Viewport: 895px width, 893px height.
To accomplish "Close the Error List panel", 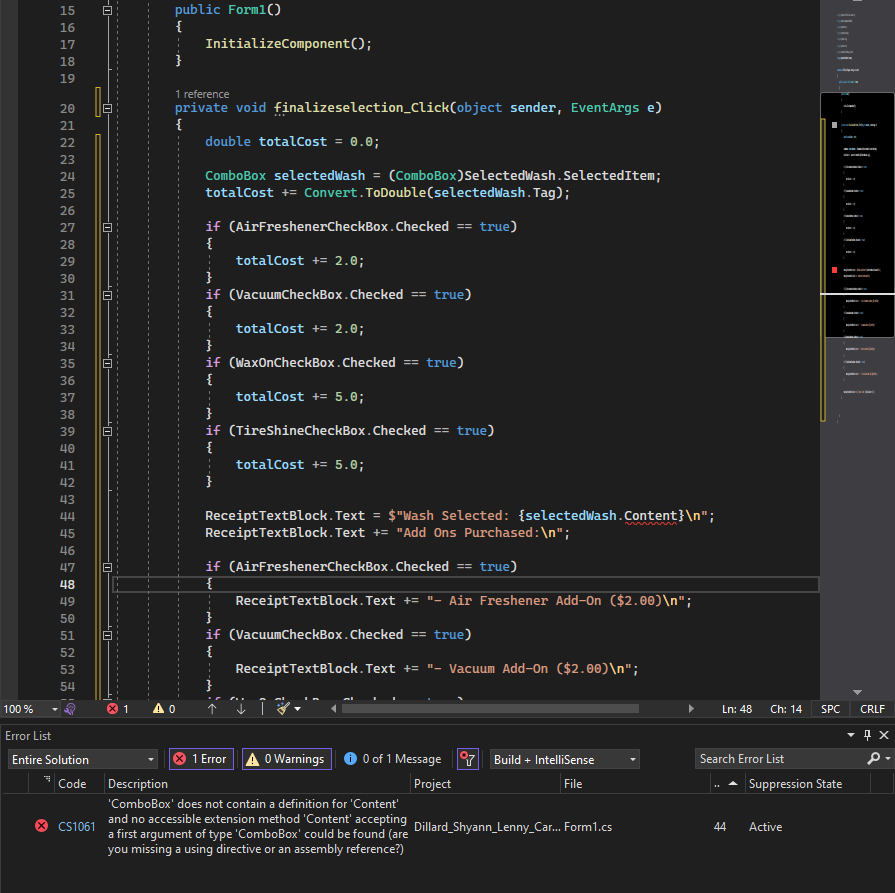I will [x=884, y=735].
